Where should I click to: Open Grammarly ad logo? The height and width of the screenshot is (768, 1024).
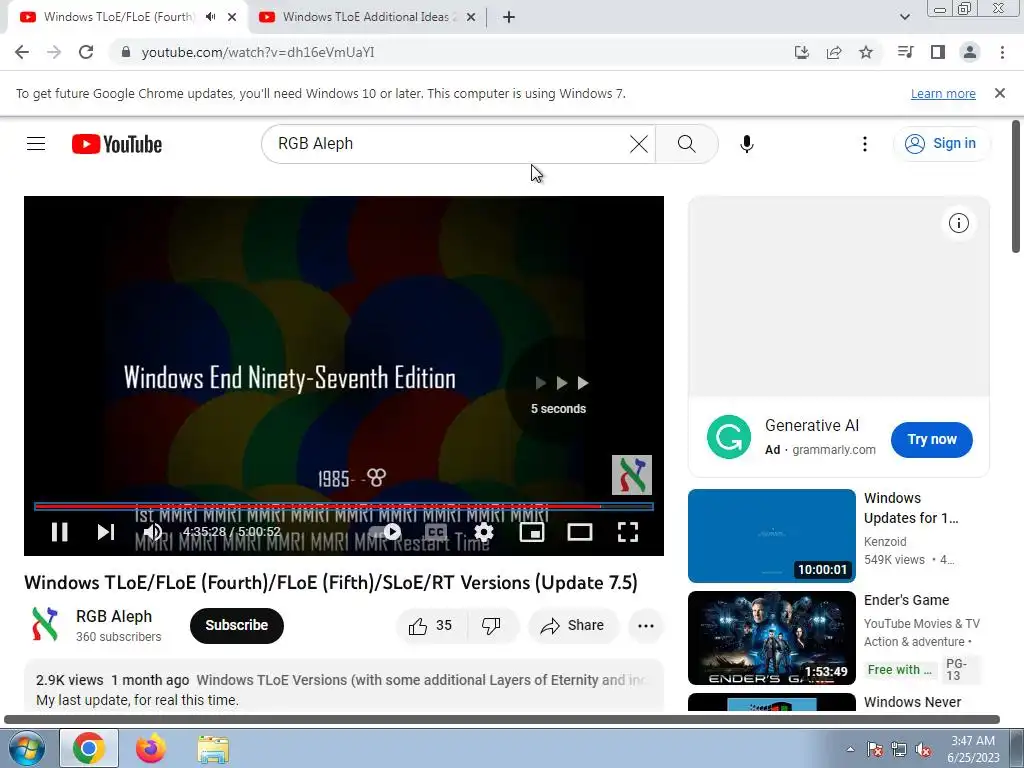click(729, 437)
